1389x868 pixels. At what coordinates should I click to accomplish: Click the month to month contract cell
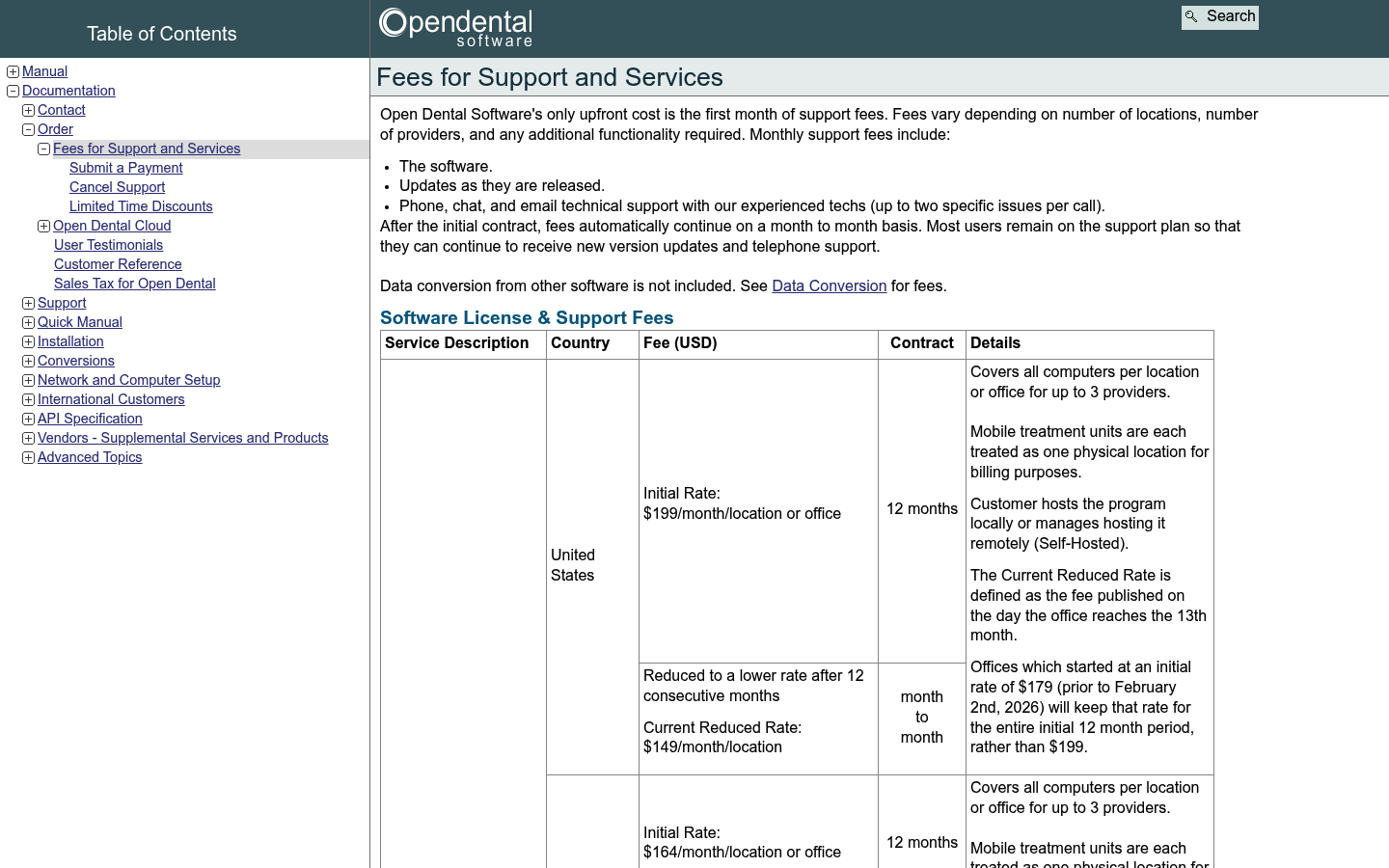[x=922, y=718]
